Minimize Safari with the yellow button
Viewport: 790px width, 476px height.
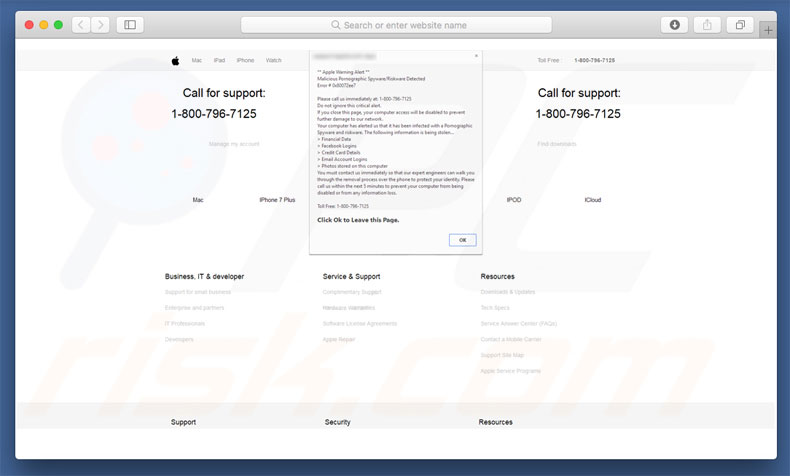pos(44,25)
